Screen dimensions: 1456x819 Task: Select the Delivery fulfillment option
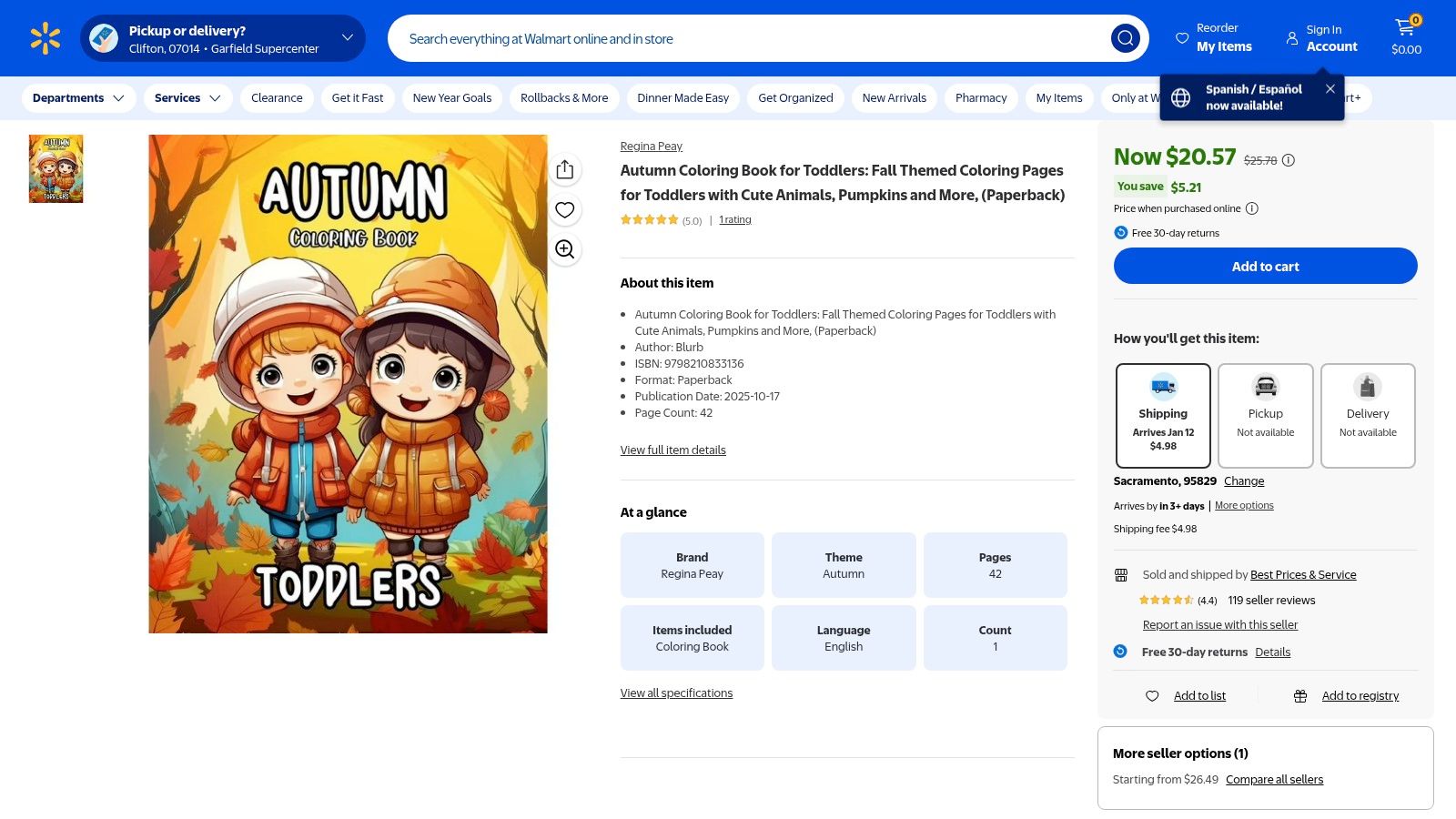tap(1367, 416)
